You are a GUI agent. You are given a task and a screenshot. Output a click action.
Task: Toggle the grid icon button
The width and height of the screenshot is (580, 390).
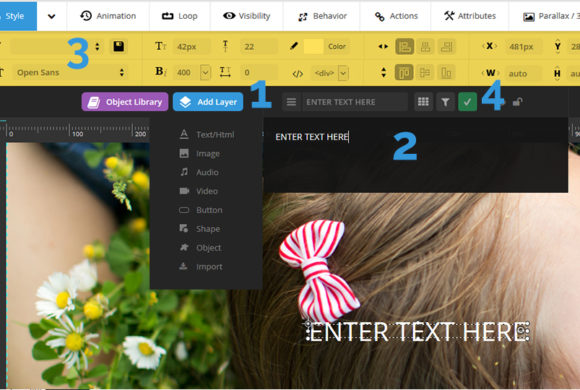[423, 102]
